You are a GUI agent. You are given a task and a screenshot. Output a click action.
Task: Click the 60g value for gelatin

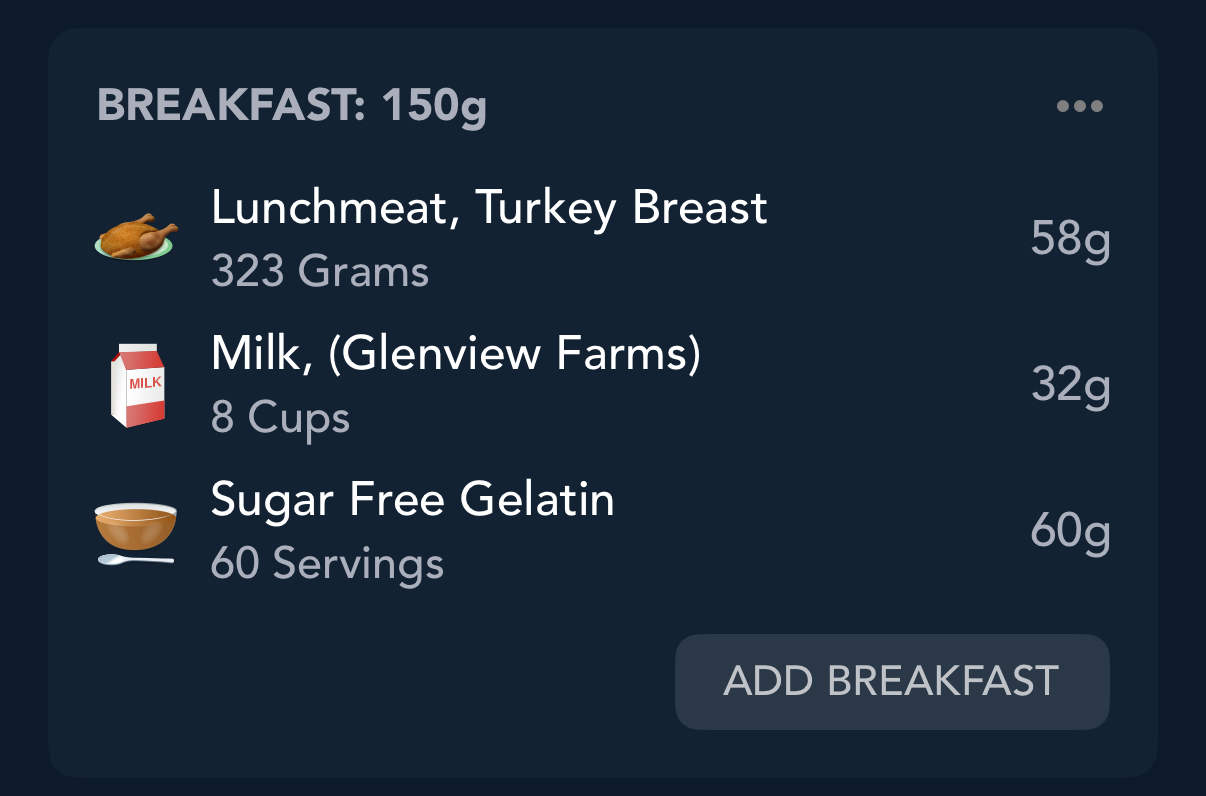coord(1070,532)
